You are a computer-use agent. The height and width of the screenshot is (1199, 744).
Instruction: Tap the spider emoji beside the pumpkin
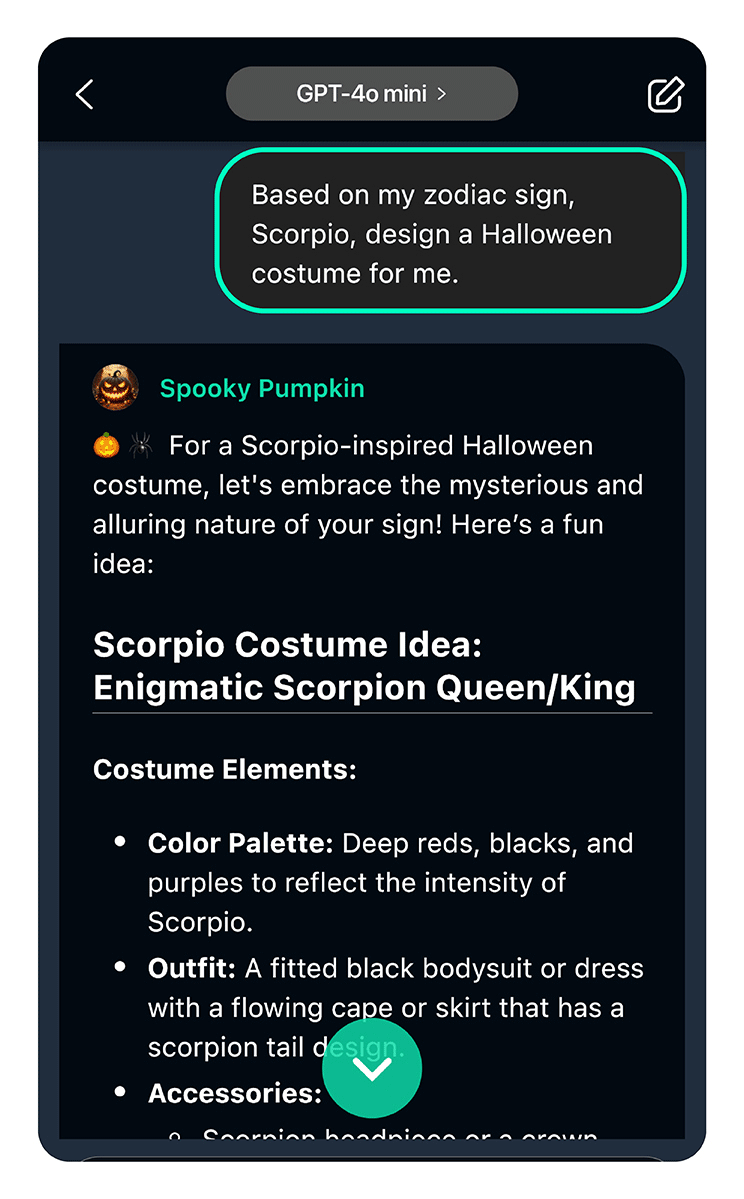click(143, 444)
